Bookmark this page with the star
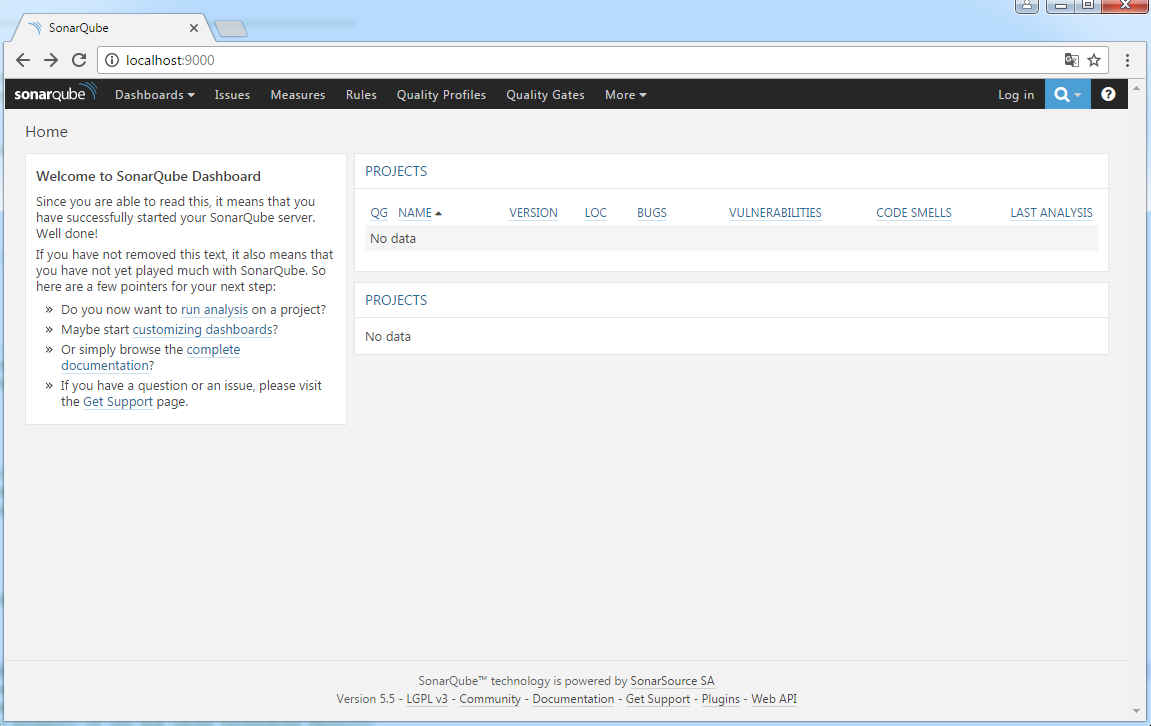 click(x=1094, y=60)
